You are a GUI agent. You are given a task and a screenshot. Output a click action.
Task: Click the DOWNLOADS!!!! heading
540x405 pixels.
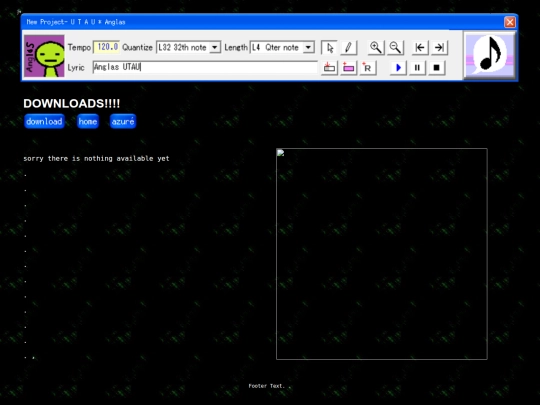coord(72,103)
